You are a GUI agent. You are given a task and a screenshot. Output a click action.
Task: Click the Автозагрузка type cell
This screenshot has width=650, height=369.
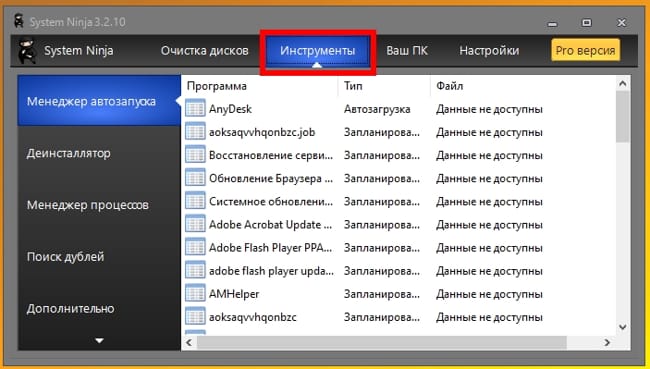click(377, 109)
